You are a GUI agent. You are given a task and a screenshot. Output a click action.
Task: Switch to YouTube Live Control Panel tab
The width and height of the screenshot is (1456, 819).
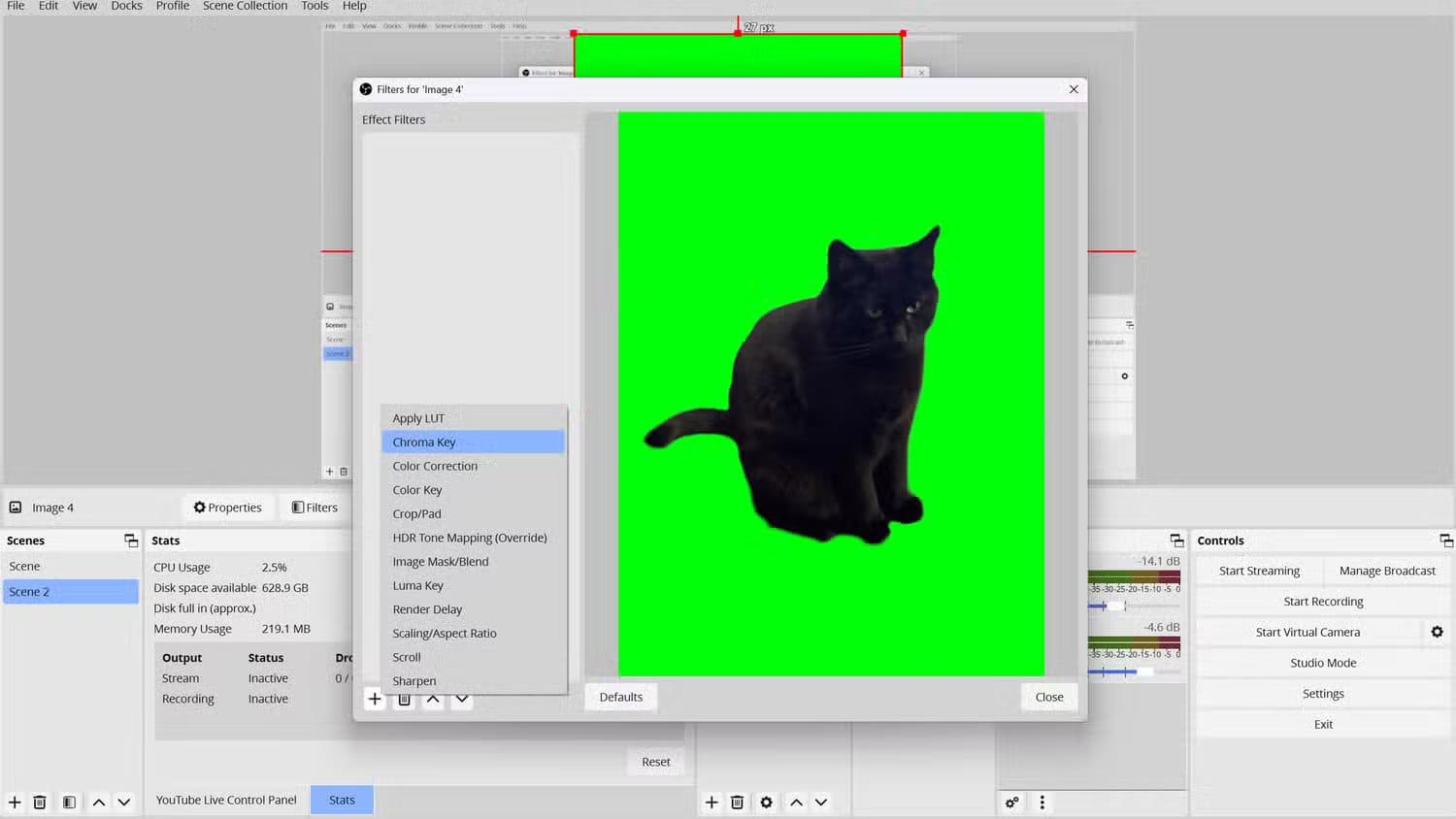226,800
